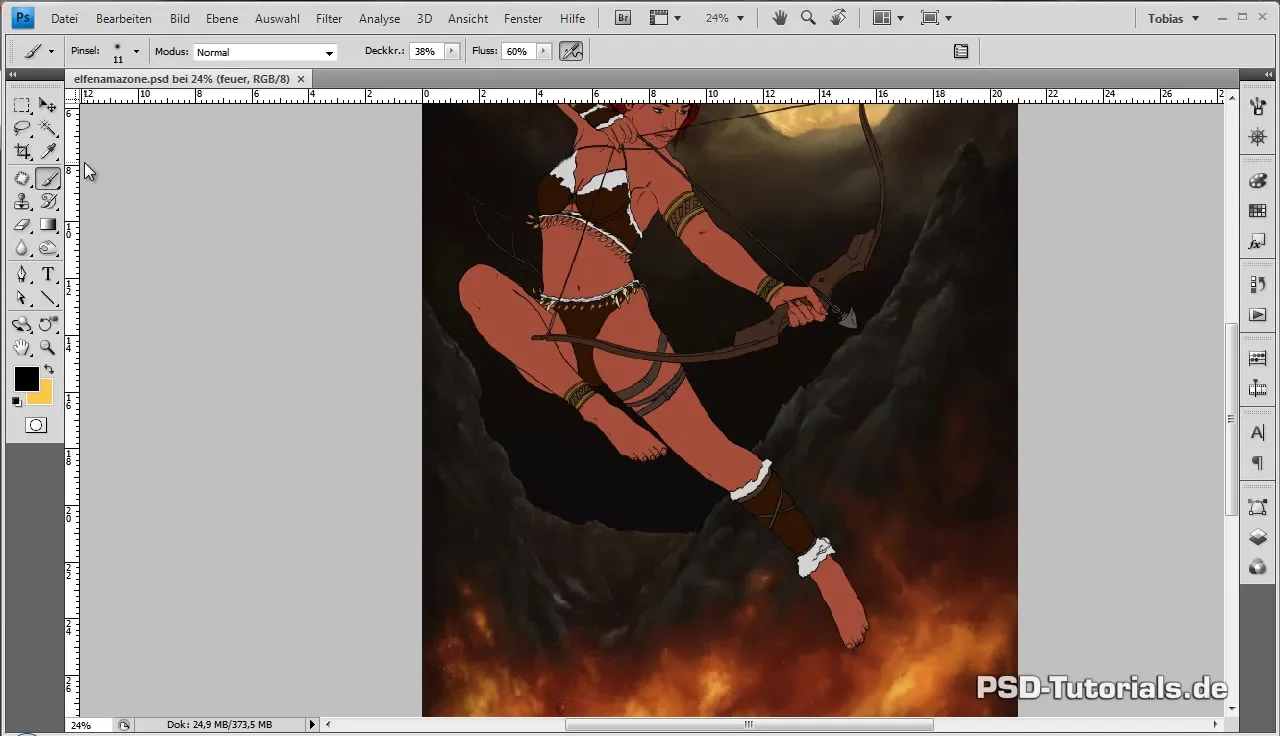Select the Eyedropper tool
The width and height of the screenshot is (1280, 736).
pyautogui.click(x=47, y=151)
